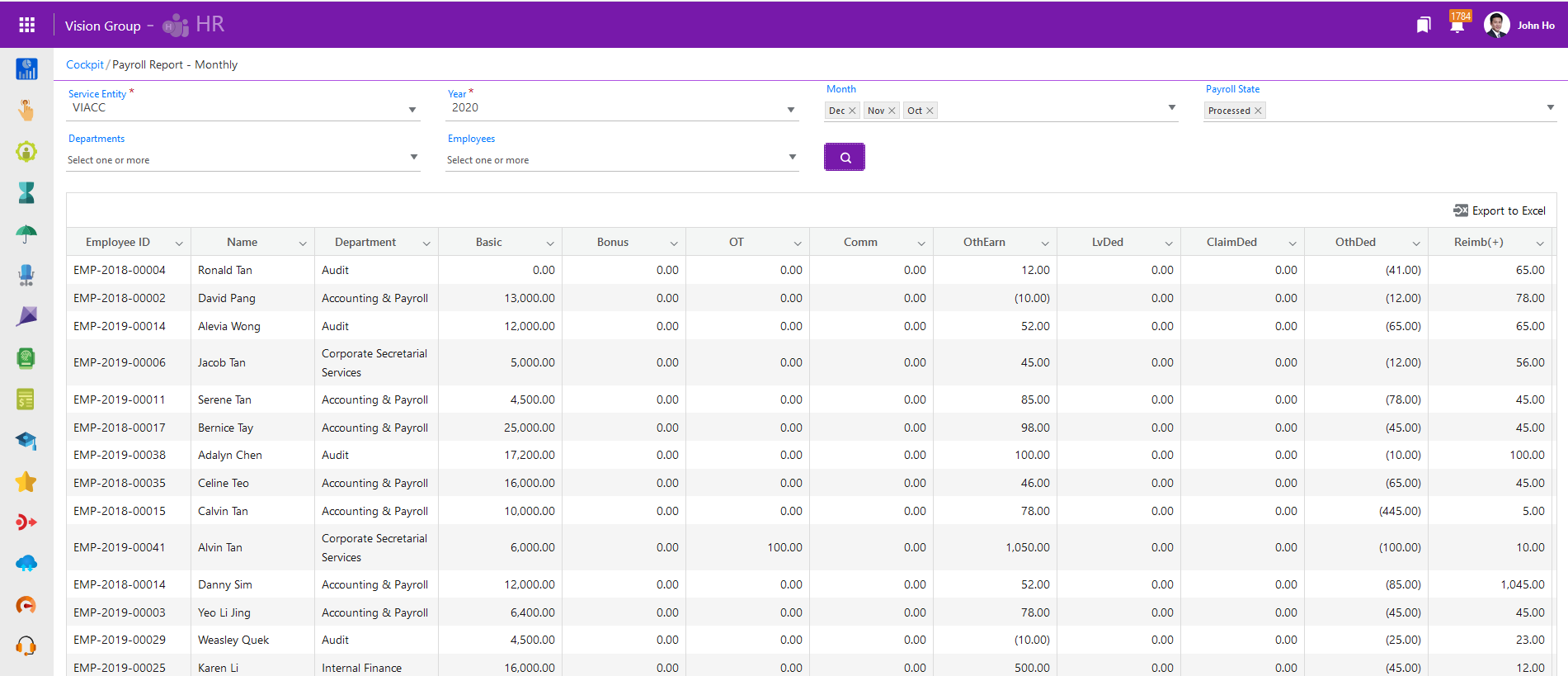Image resolution: width=1568 pixels, height=676 pixels.
Task: Click the hourglass sidebar icon
Action: [26, 193]
